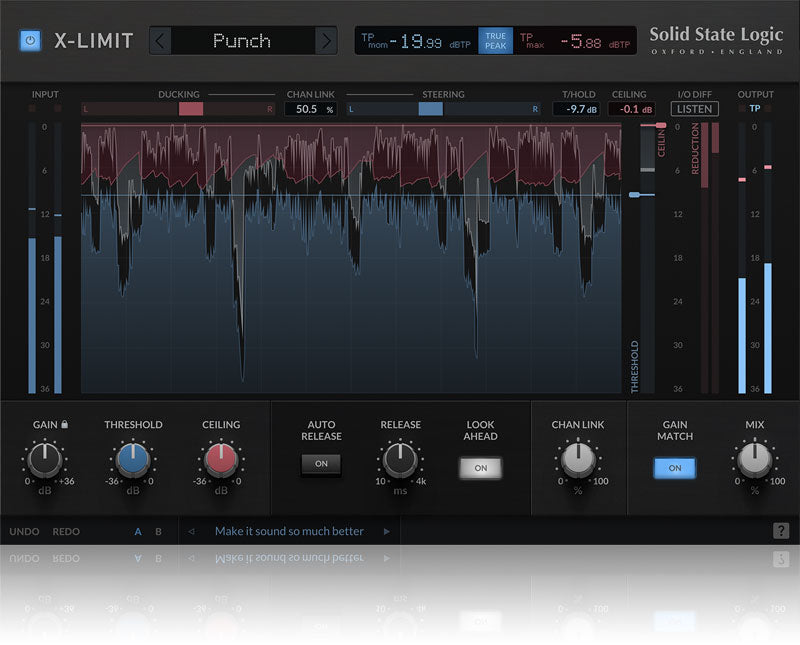Screen dimensions: 800x645
Task: Click the Chan Link knob
Action: point(578,459)
